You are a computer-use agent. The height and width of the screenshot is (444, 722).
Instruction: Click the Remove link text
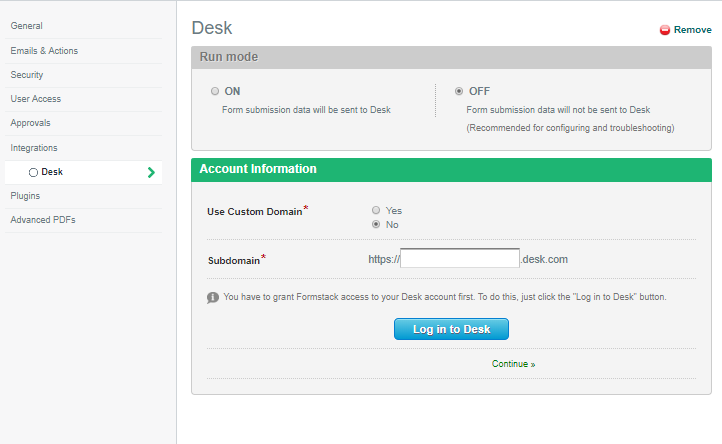click(x=692, y=30)
